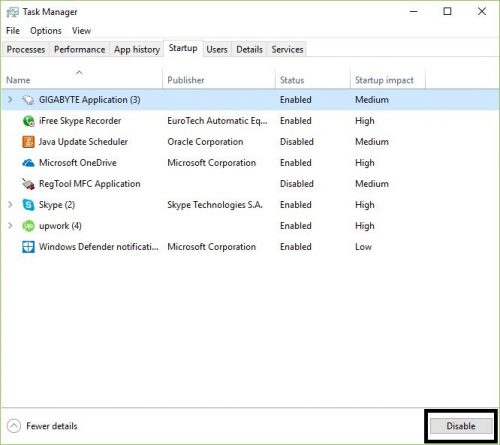Open the Services tab
This screenshot has height=445, width=500.
287,49
